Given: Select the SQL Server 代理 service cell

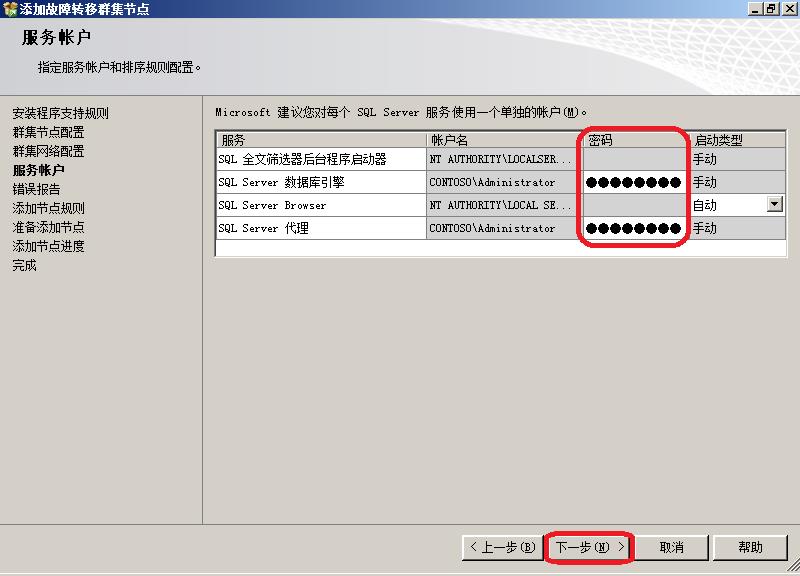Looking at the screenshot, I should [x=321, y=228].
